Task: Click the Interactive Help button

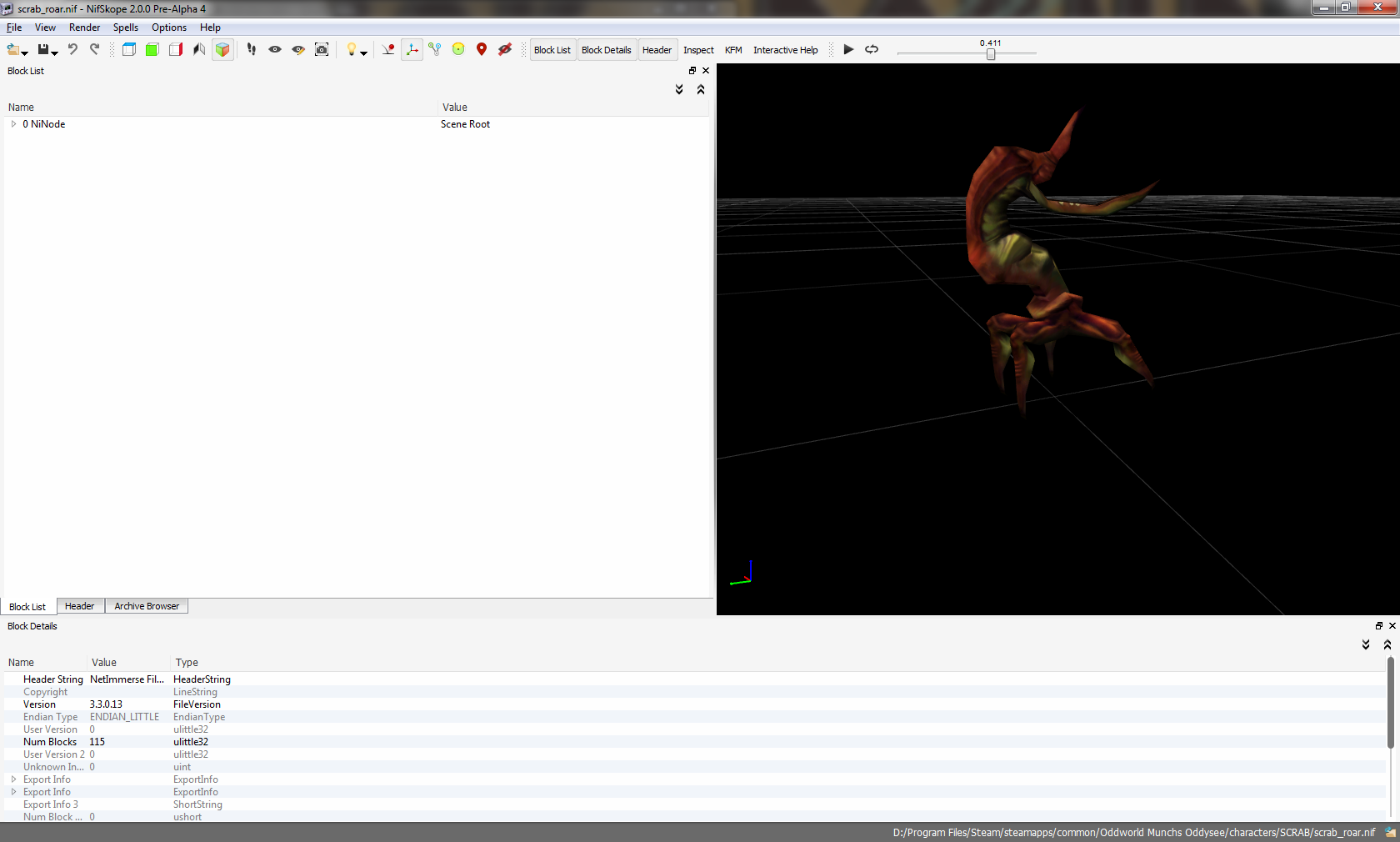Action: 785,50
